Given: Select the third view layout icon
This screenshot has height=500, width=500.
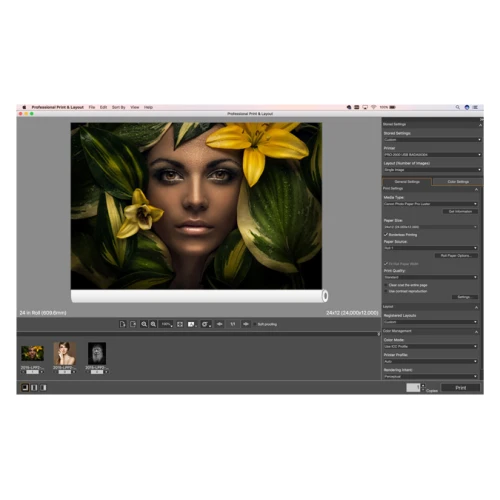Looking at the screenshot, I should (x=43, y=387).
